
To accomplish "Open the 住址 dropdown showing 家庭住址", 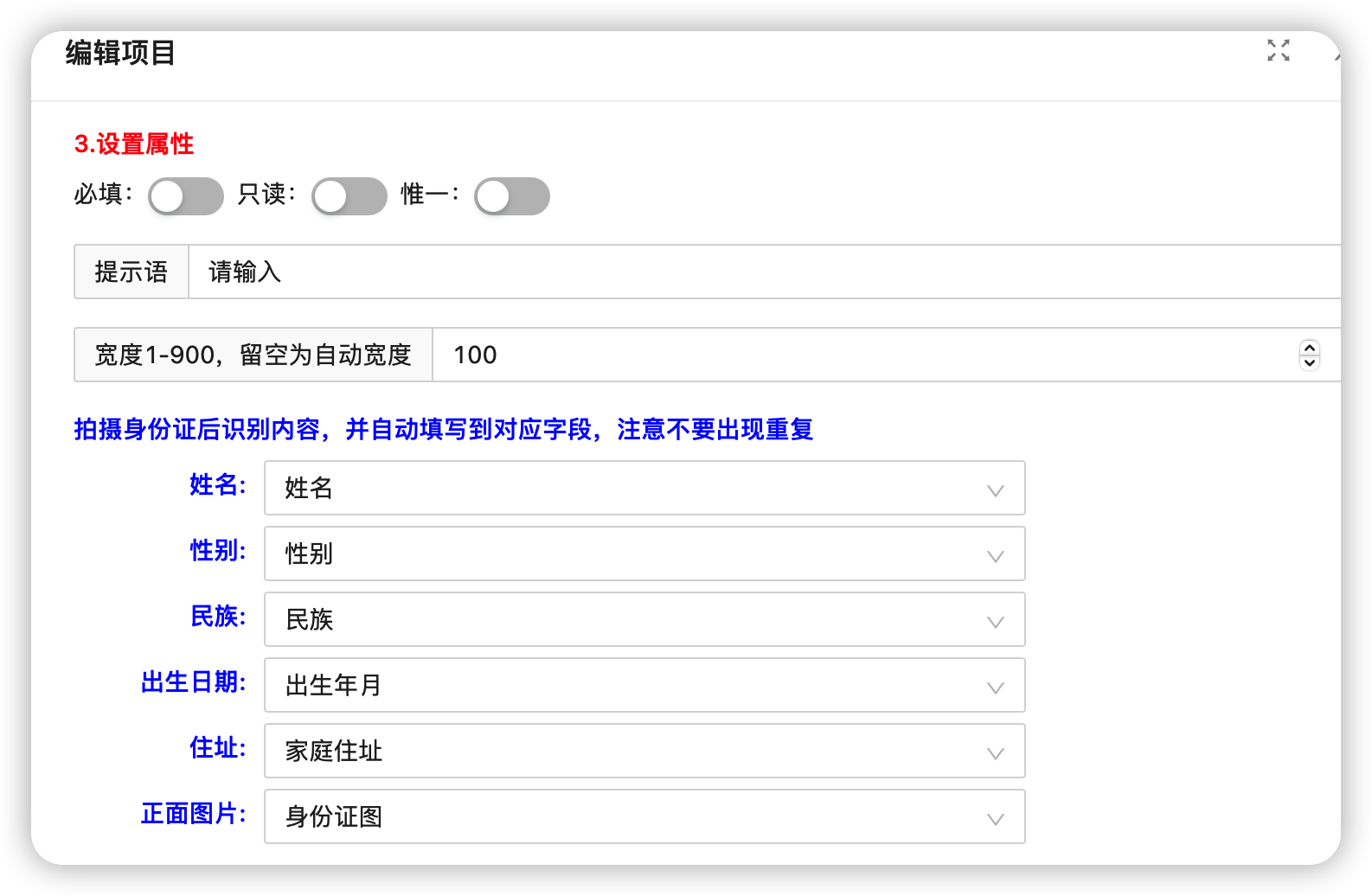I will coord(644,751).
